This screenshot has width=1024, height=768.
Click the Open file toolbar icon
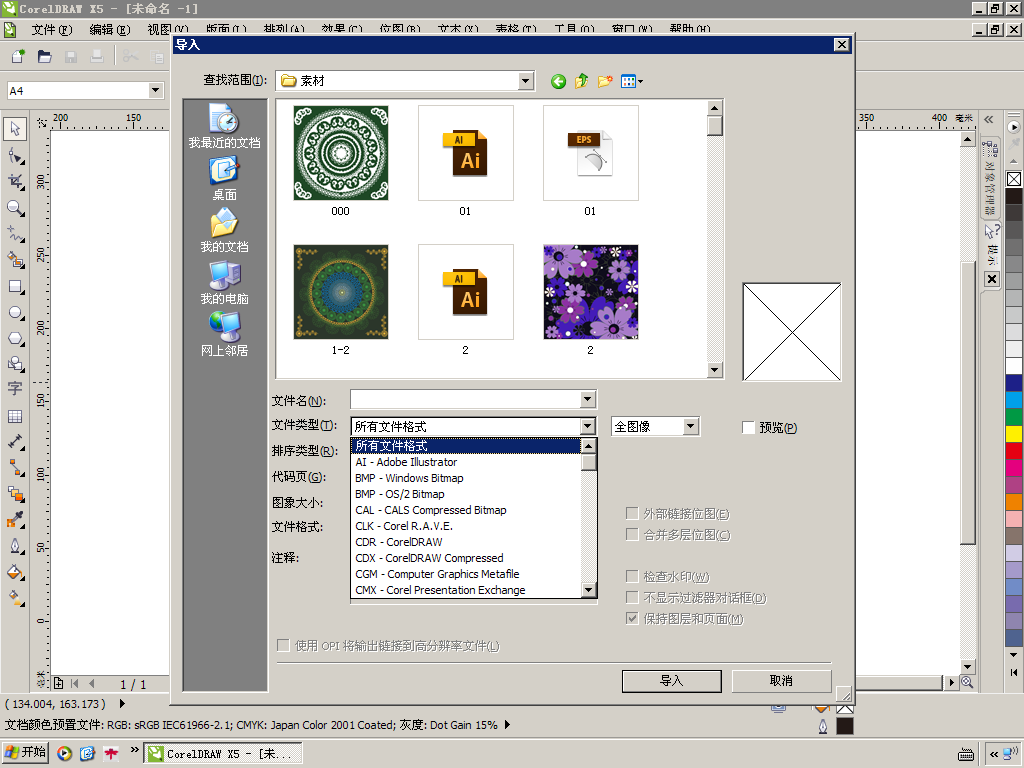click(44, 57)
